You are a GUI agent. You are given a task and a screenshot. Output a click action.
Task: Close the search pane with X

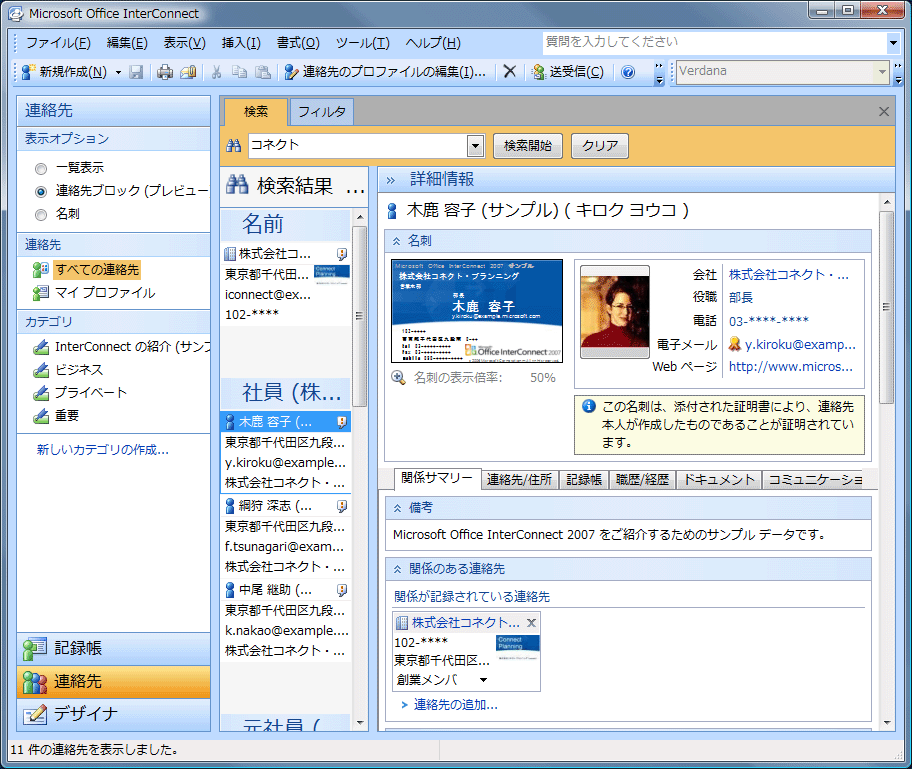coord(884,112)
